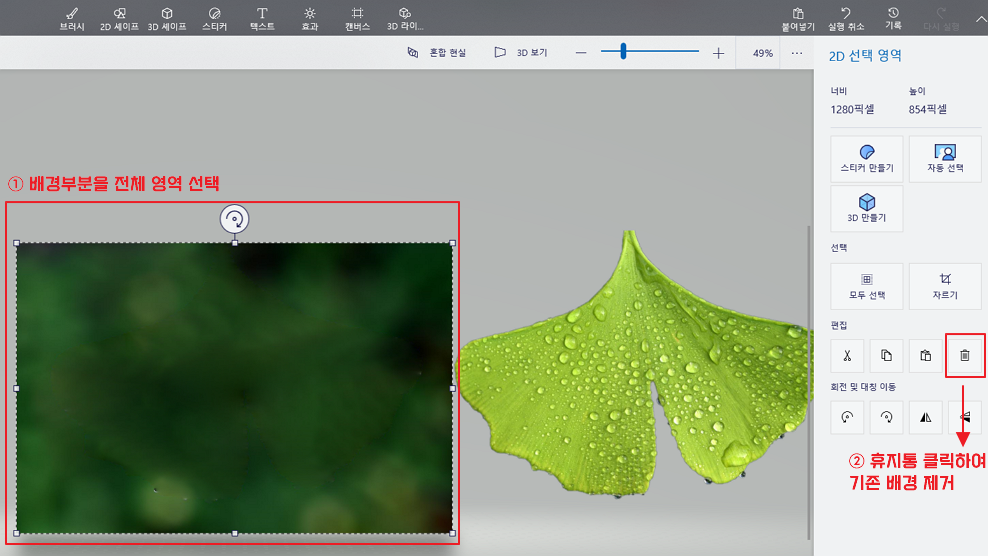Viewport: 988px width, 556px height.
Task: Click the height value 854픽셀
Action: pos(928,110)
